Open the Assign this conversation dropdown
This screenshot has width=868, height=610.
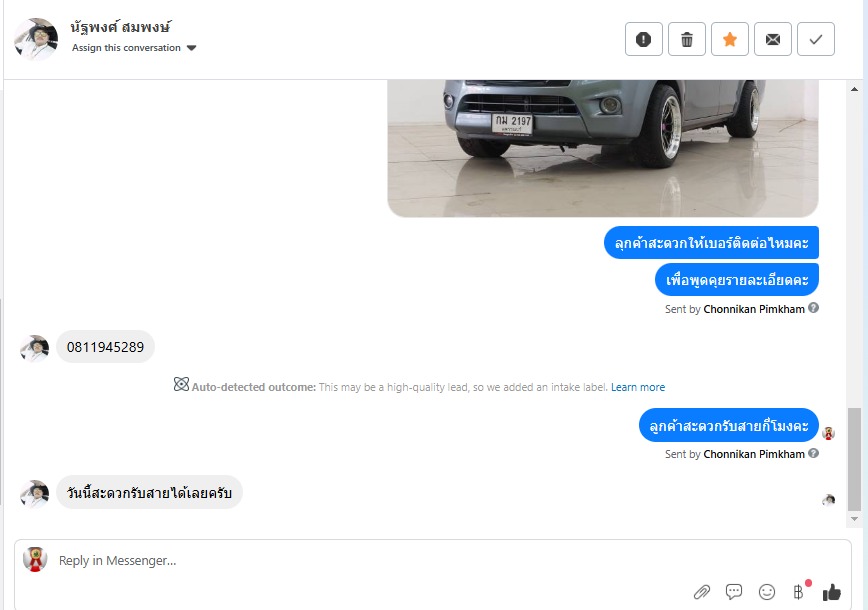[x=134, y=48]
